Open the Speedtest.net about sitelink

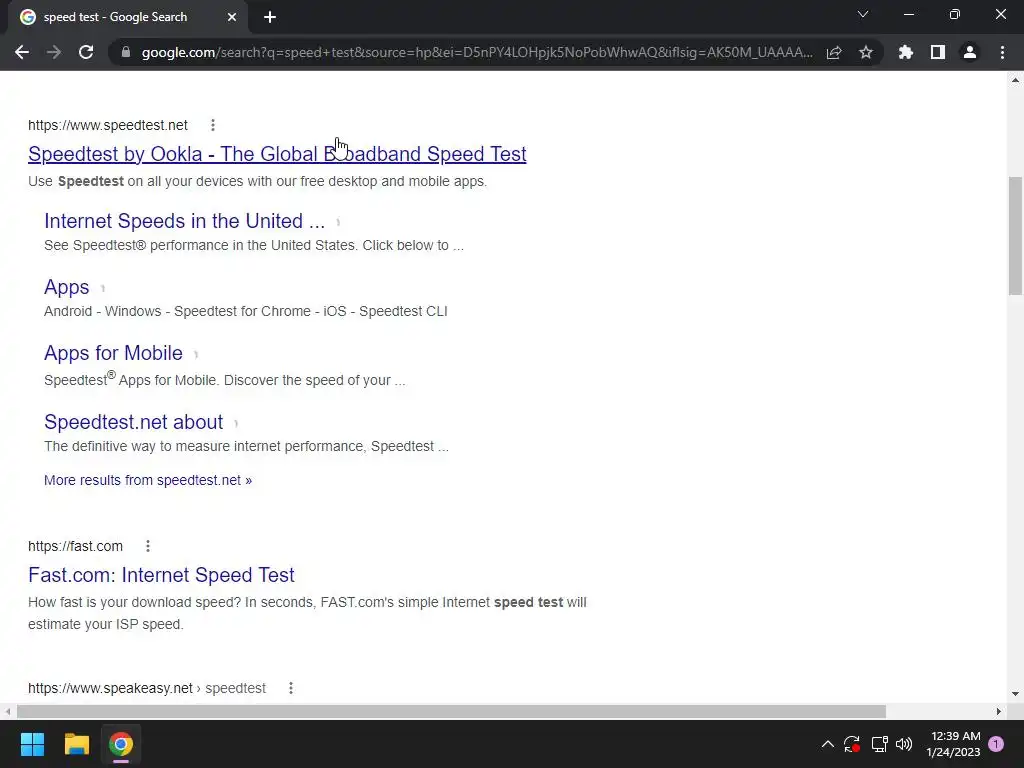[133, 422]
